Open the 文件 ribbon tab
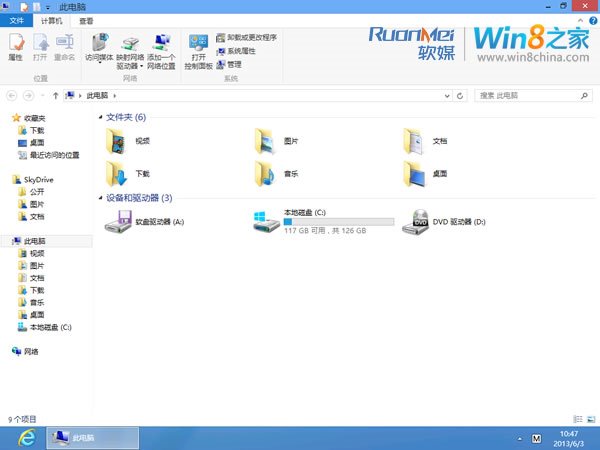 point(16,20)
